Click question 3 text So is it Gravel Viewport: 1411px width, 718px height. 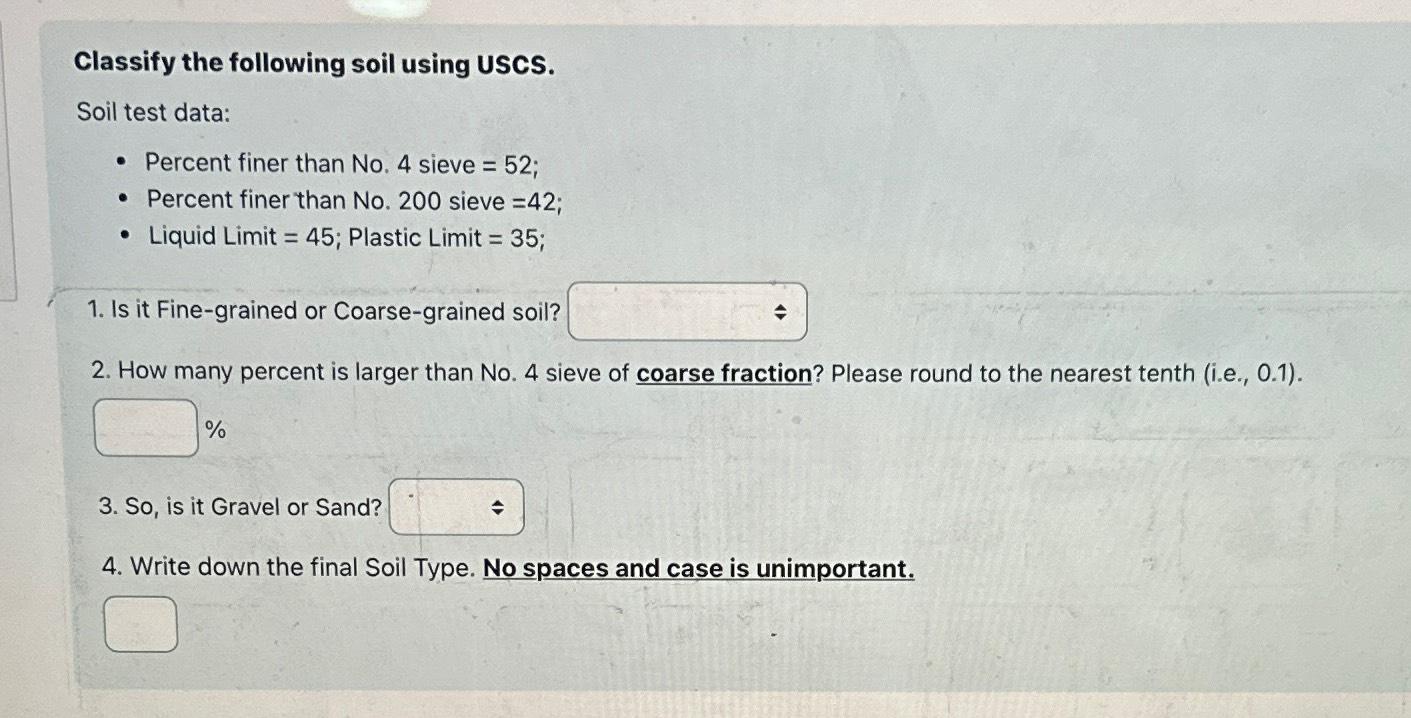pyautogui.click(x=240, y=506)
